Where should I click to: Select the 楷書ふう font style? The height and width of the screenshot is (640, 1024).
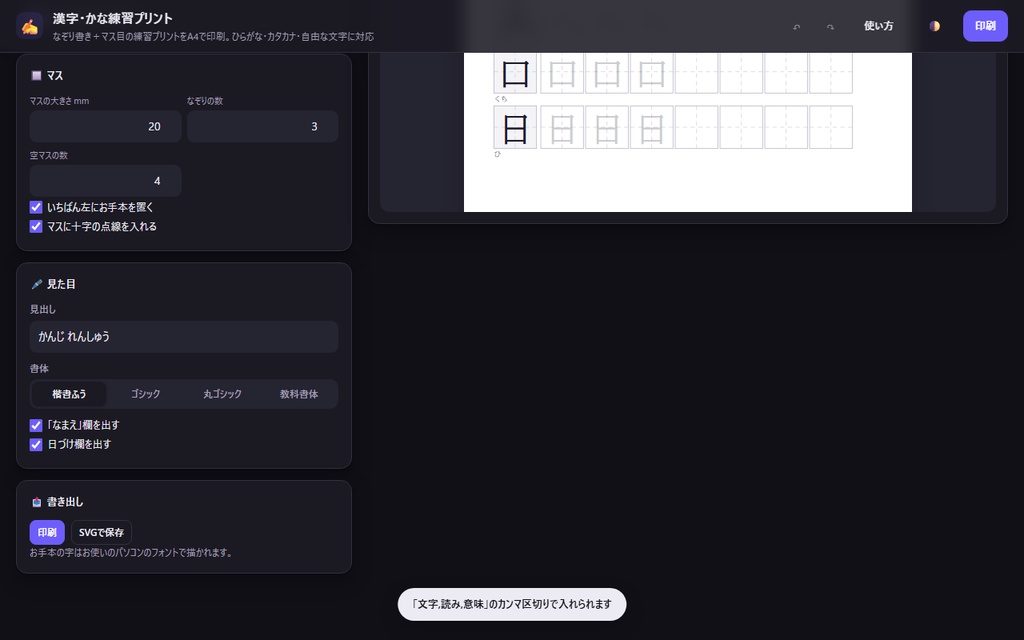tap(69, 394)
